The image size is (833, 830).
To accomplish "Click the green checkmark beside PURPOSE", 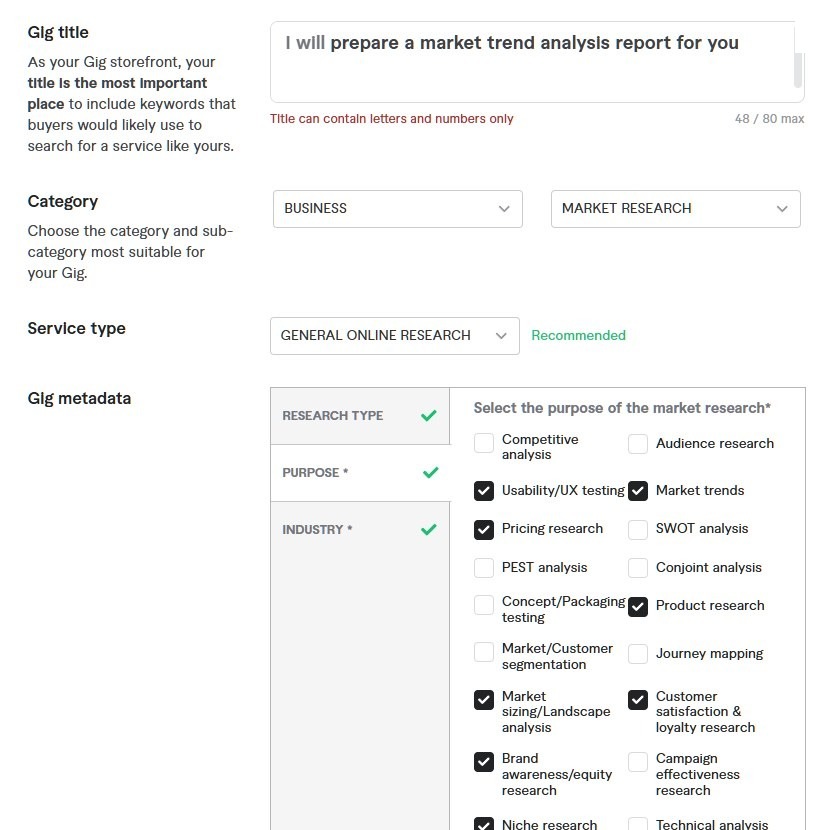I will click(x=430, y=472).
